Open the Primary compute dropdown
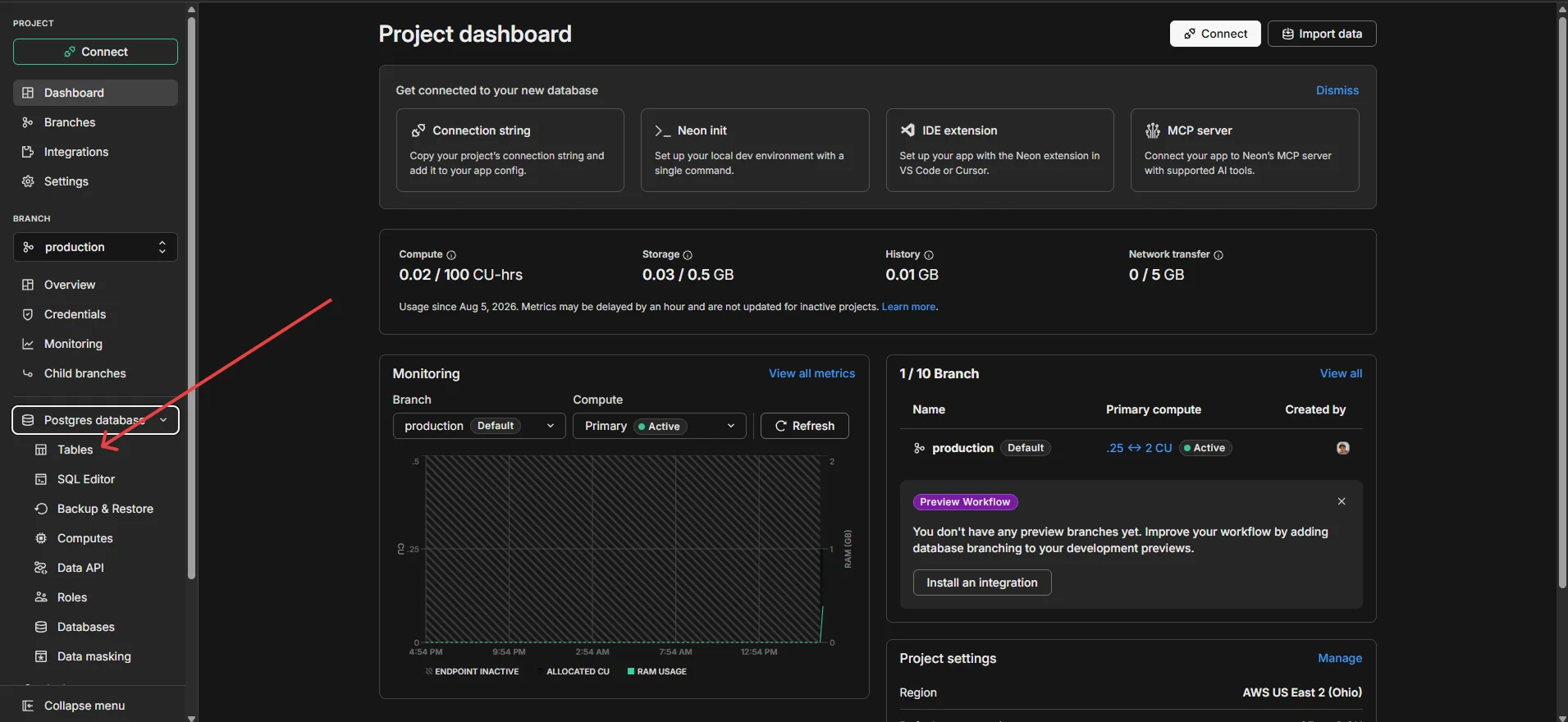The height and width of the screenshot is (722, 1568). [660, 426]
